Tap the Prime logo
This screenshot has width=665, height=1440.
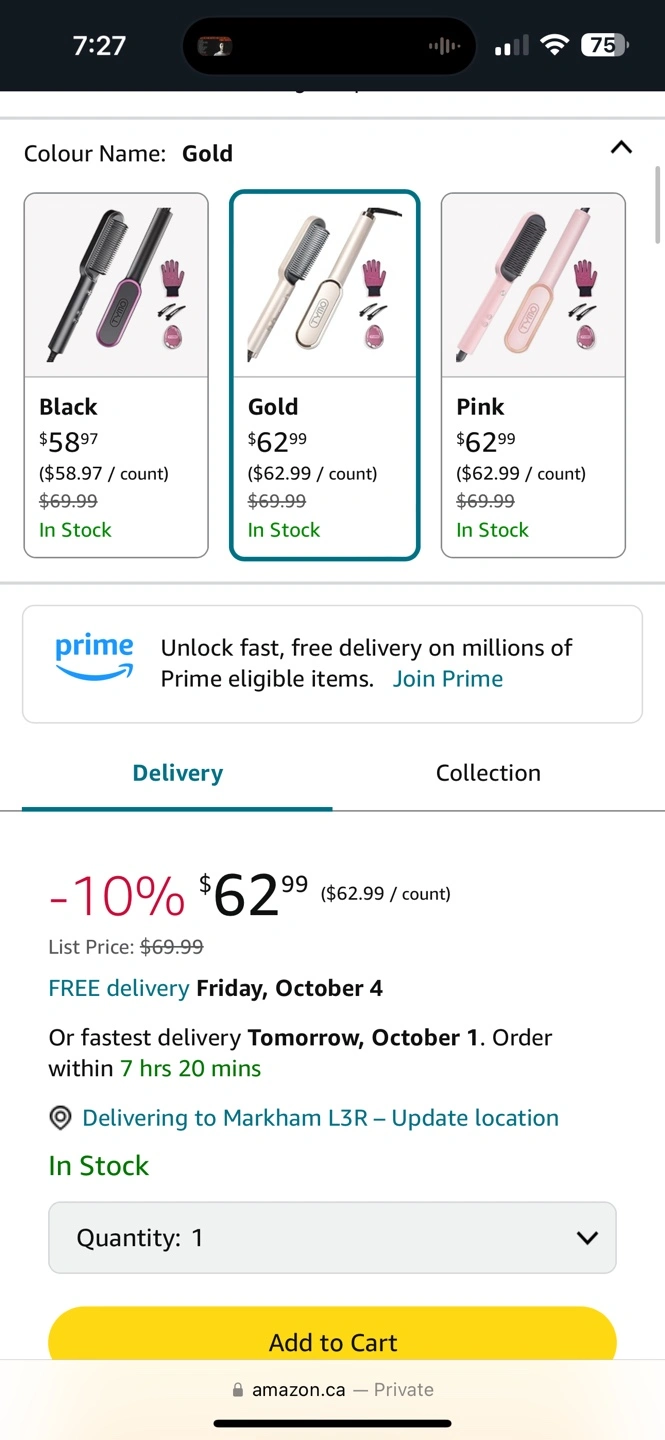(x=94, y=658)
